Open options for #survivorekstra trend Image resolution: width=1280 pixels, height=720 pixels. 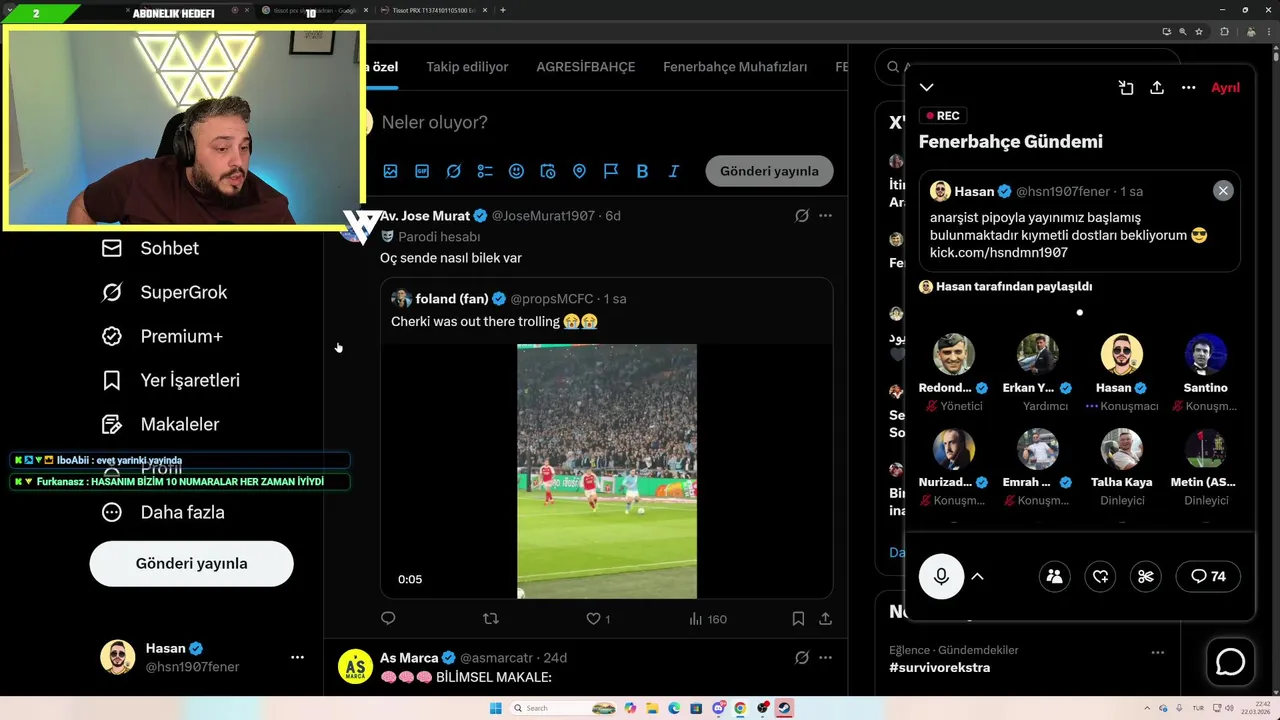click(1157, 652)
